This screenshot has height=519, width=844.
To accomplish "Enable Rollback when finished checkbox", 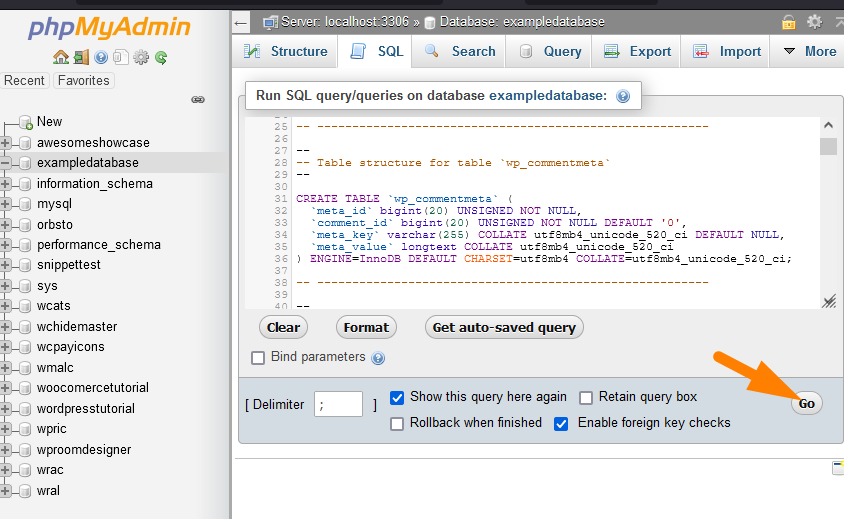I will [397, 424].
